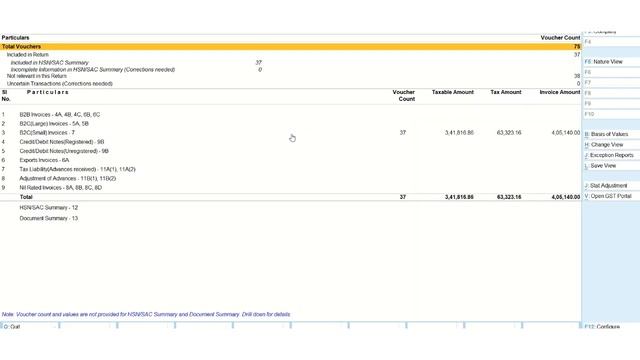Click total invoice amount in Total row
Image resolution: width=640 pixels, height=360 pixels.
pyautogui.click(x=565, y=197)
